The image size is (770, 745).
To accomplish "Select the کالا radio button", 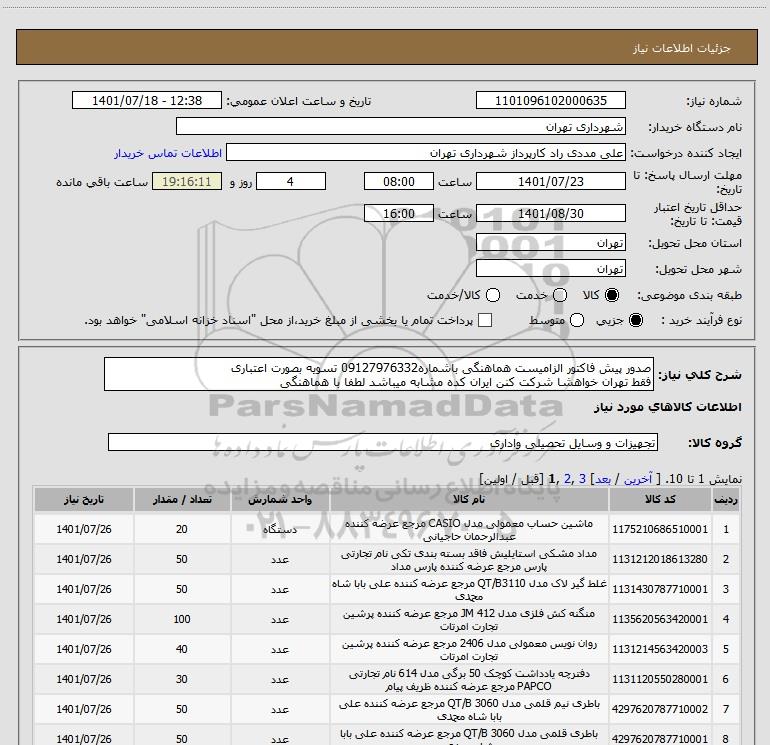I will [x=612, y=295].
